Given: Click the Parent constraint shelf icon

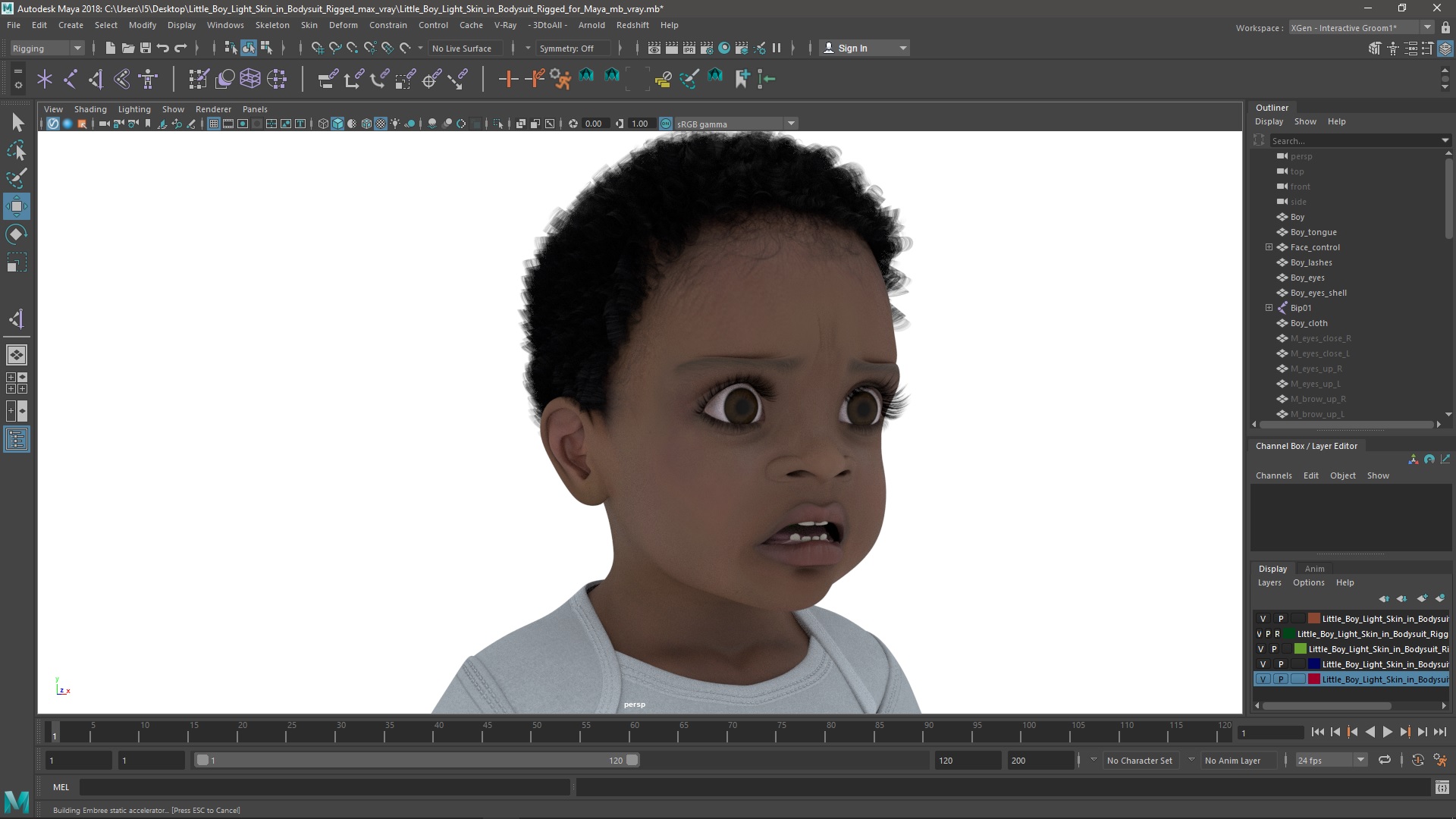Looking at the screenshot, I should 328,78.
